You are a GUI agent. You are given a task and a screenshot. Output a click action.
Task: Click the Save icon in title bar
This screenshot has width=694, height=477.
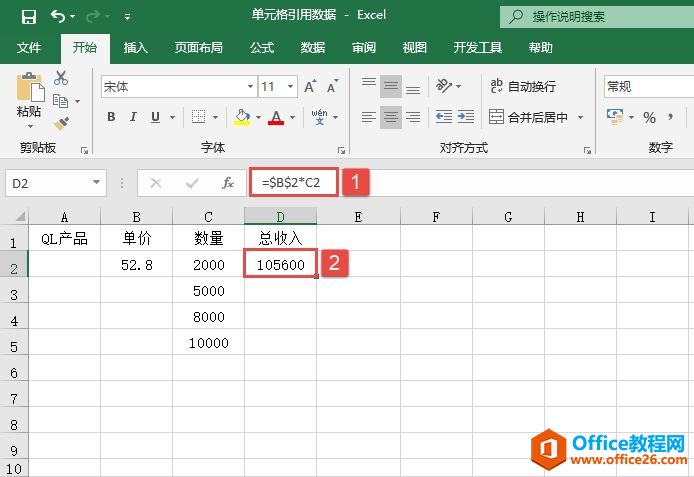[x=28, y=17]
